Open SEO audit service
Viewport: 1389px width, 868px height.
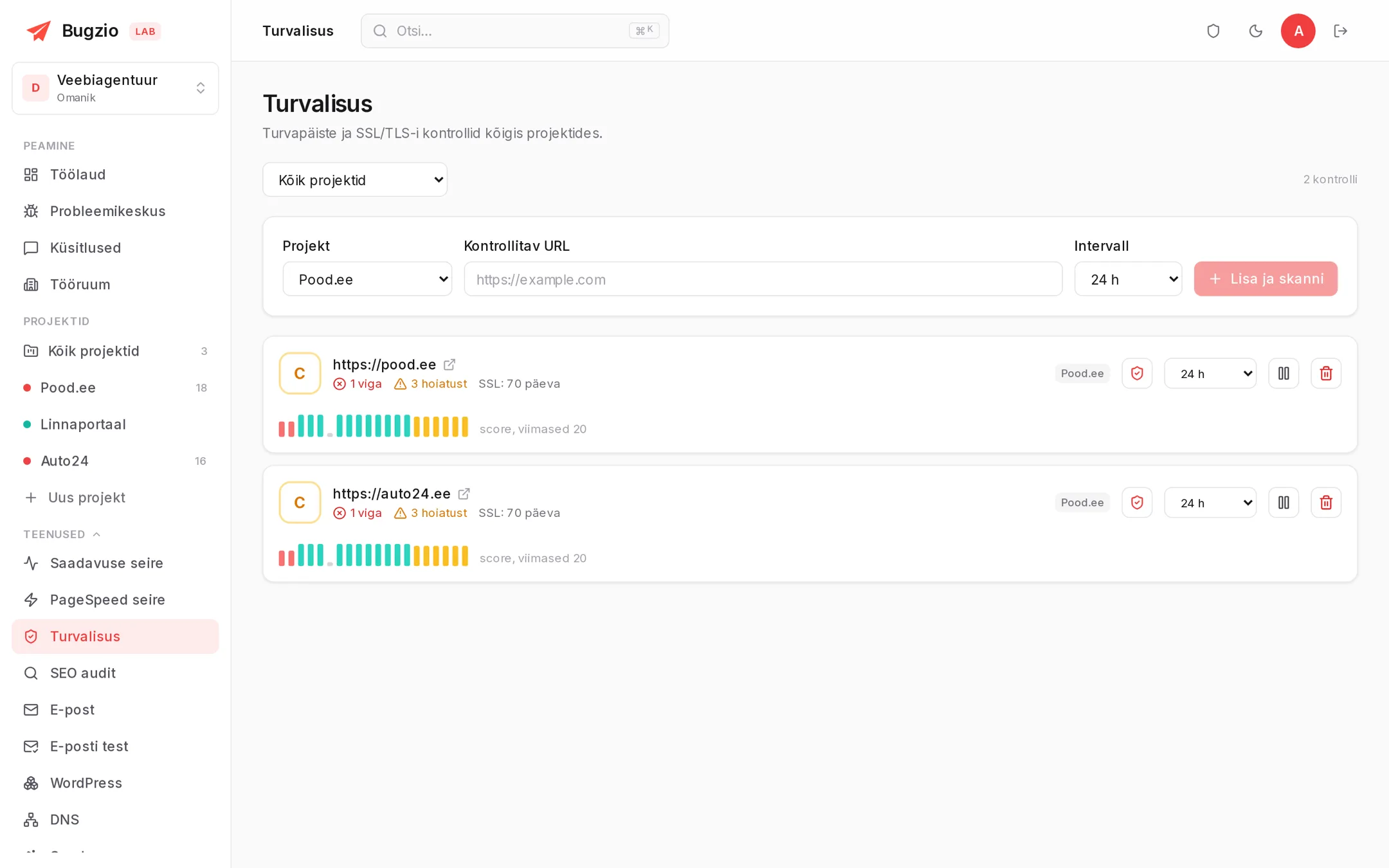coord(115,673)
